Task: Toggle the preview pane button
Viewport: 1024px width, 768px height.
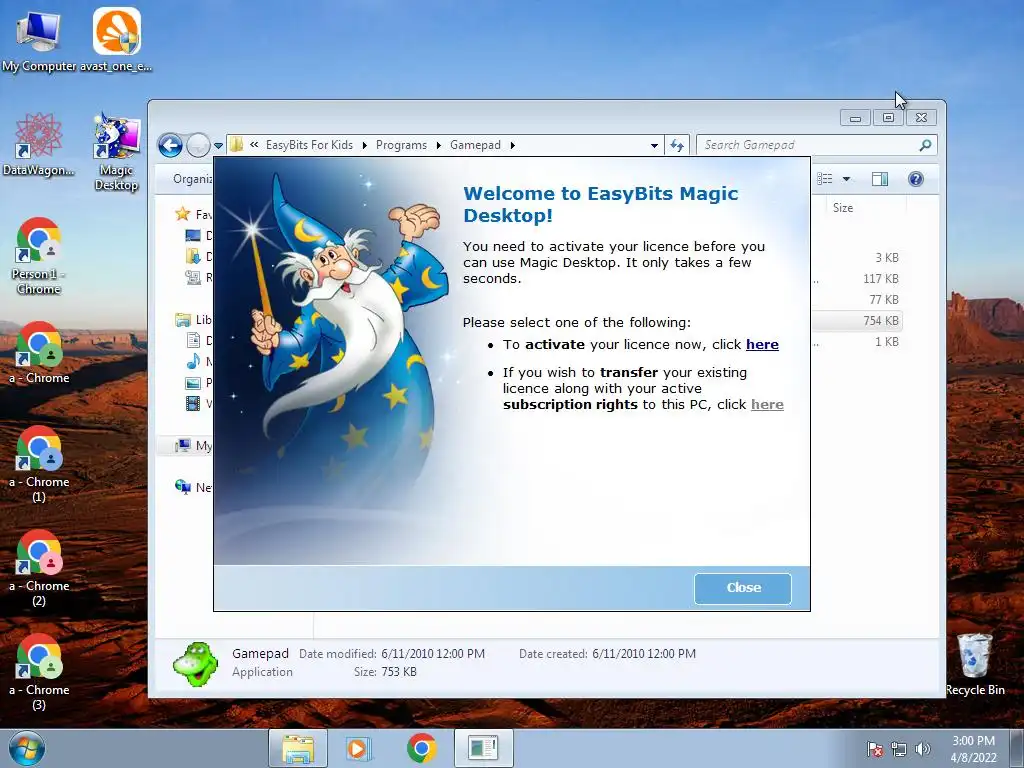Action: 880,179
